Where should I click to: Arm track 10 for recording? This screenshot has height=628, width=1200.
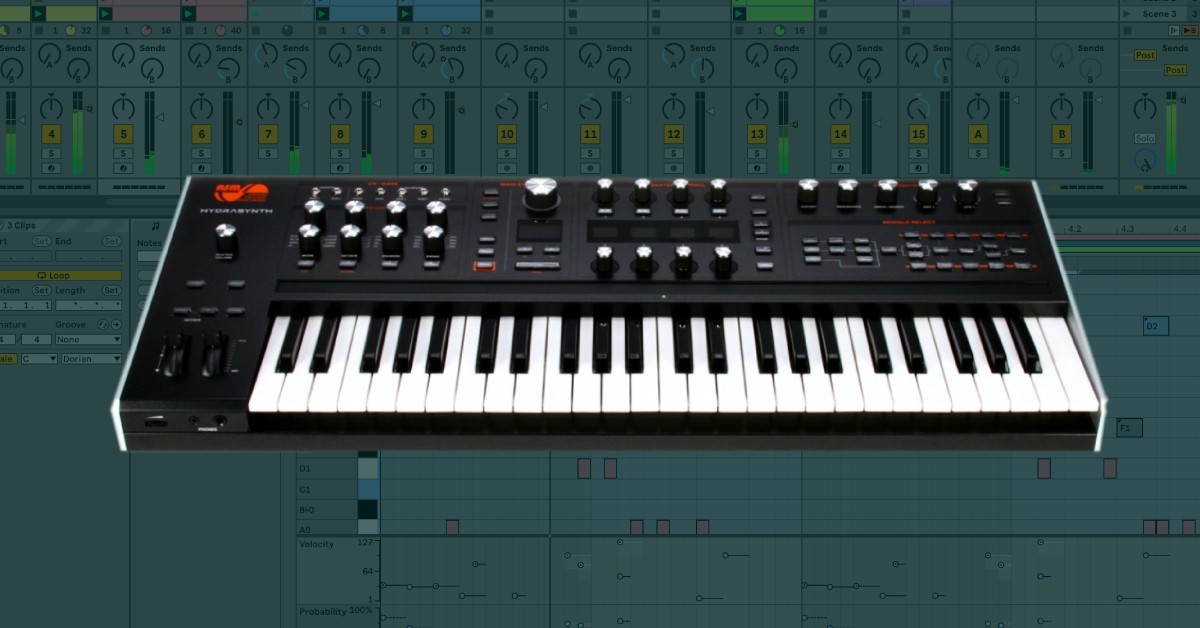pos(507,168)
